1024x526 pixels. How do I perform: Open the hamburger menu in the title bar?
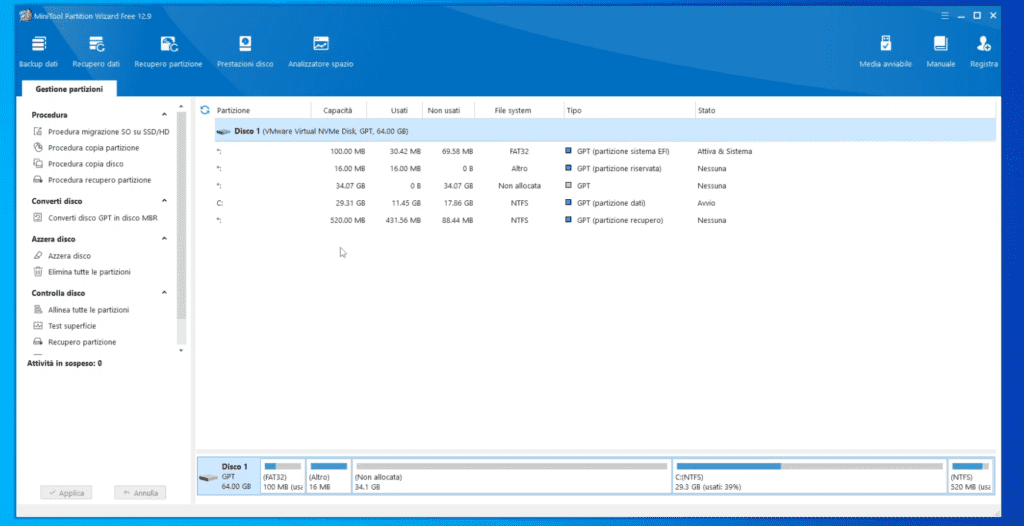943,14
